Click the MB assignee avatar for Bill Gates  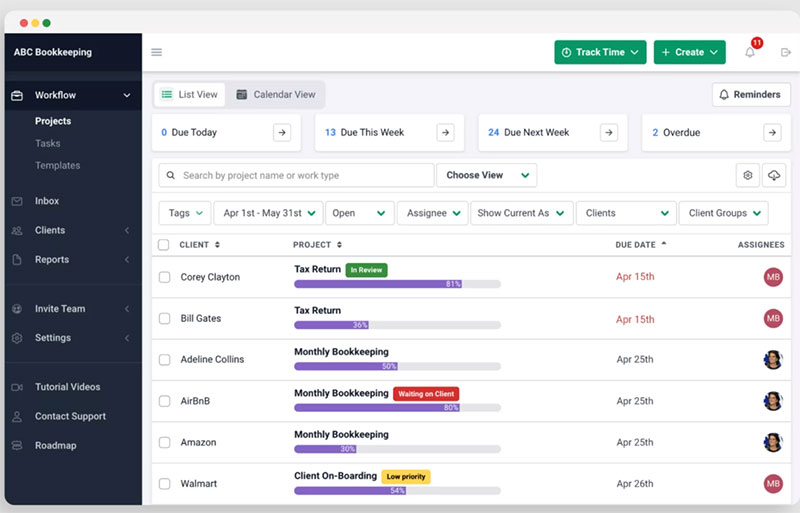click(x=773, y=319)
